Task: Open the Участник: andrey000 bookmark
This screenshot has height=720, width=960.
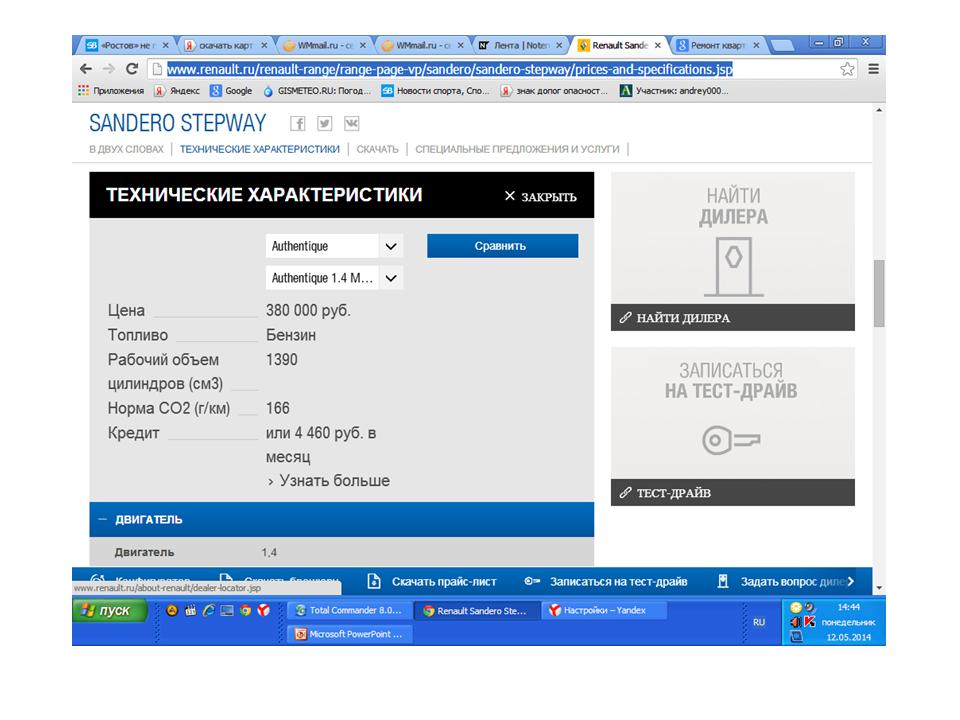Action: point(674,91)
